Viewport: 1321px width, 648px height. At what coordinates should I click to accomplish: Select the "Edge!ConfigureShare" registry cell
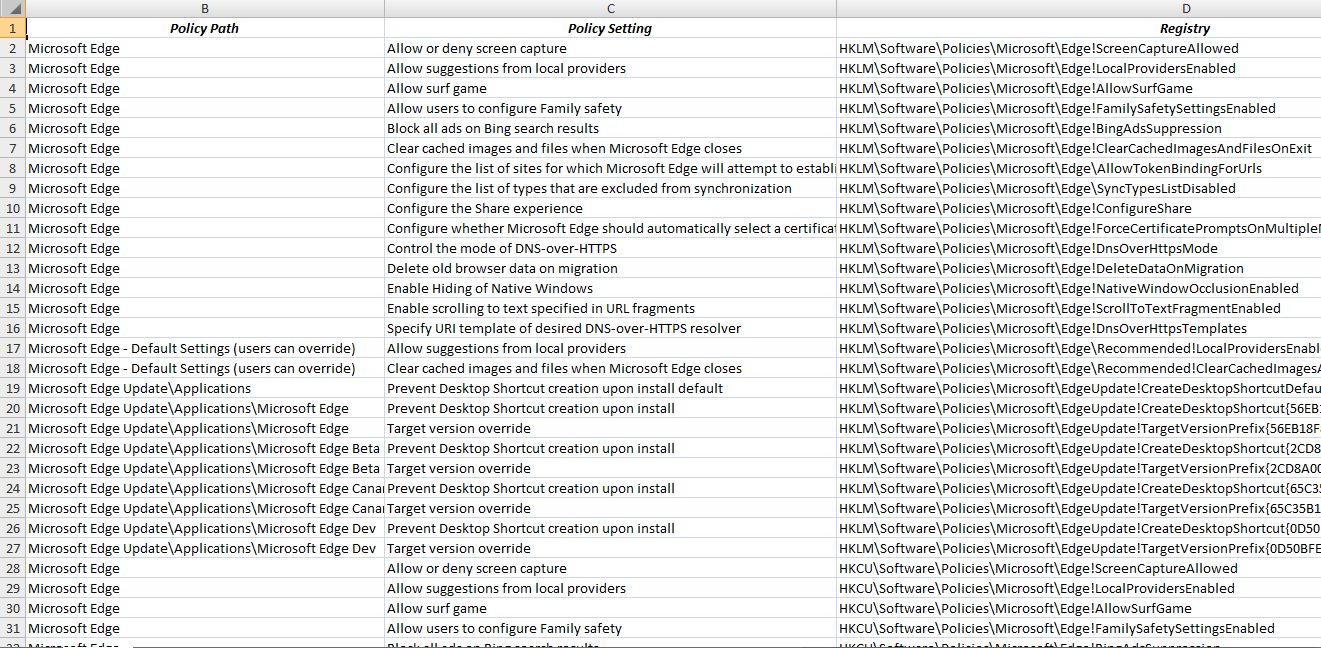click(x=1079, y=208)
